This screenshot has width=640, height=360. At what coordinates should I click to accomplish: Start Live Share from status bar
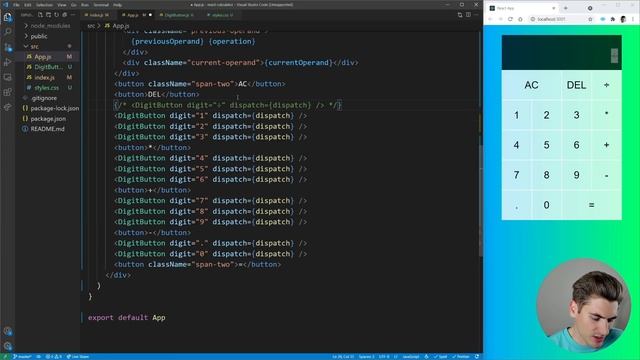click(78, 357)
